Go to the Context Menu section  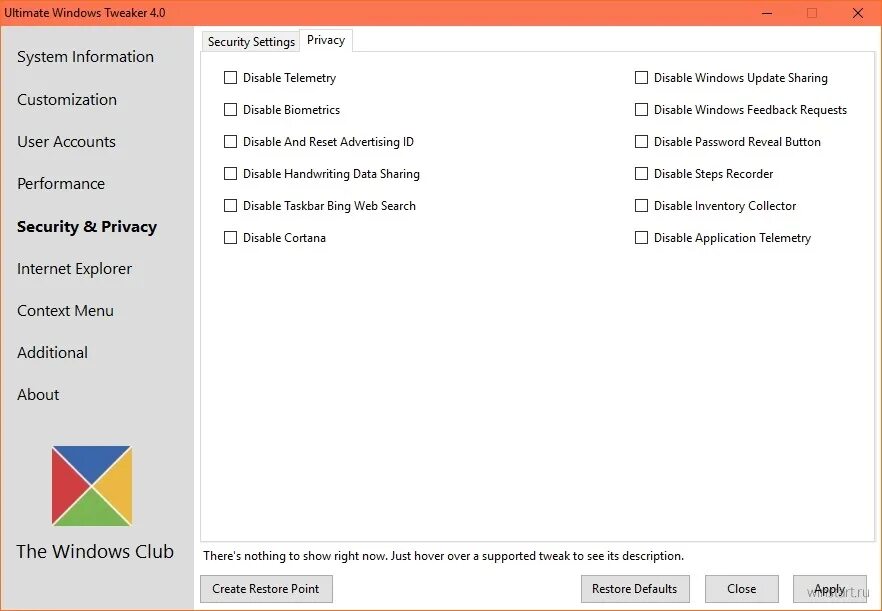coord(65,310)
